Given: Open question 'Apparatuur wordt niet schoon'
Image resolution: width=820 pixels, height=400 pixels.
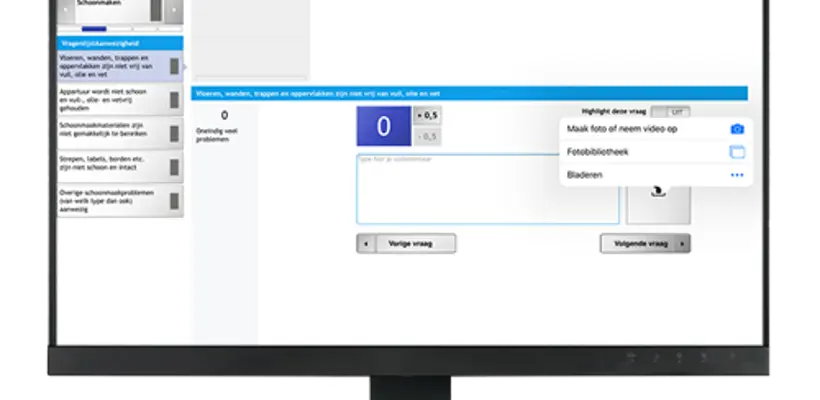Looking at the screenshot, I should (x=120, y=100).
